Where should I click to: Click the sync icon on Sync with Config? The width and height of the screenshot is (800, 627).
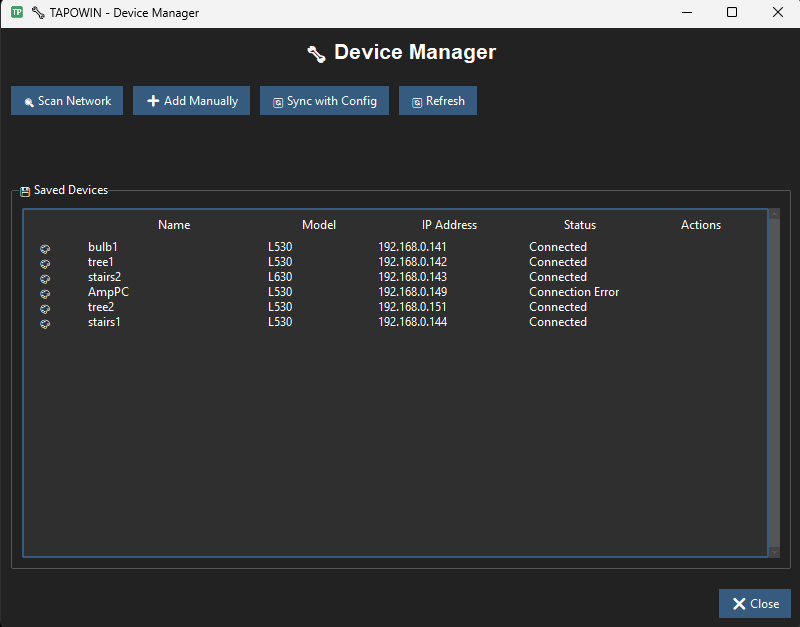pos(277,100)
